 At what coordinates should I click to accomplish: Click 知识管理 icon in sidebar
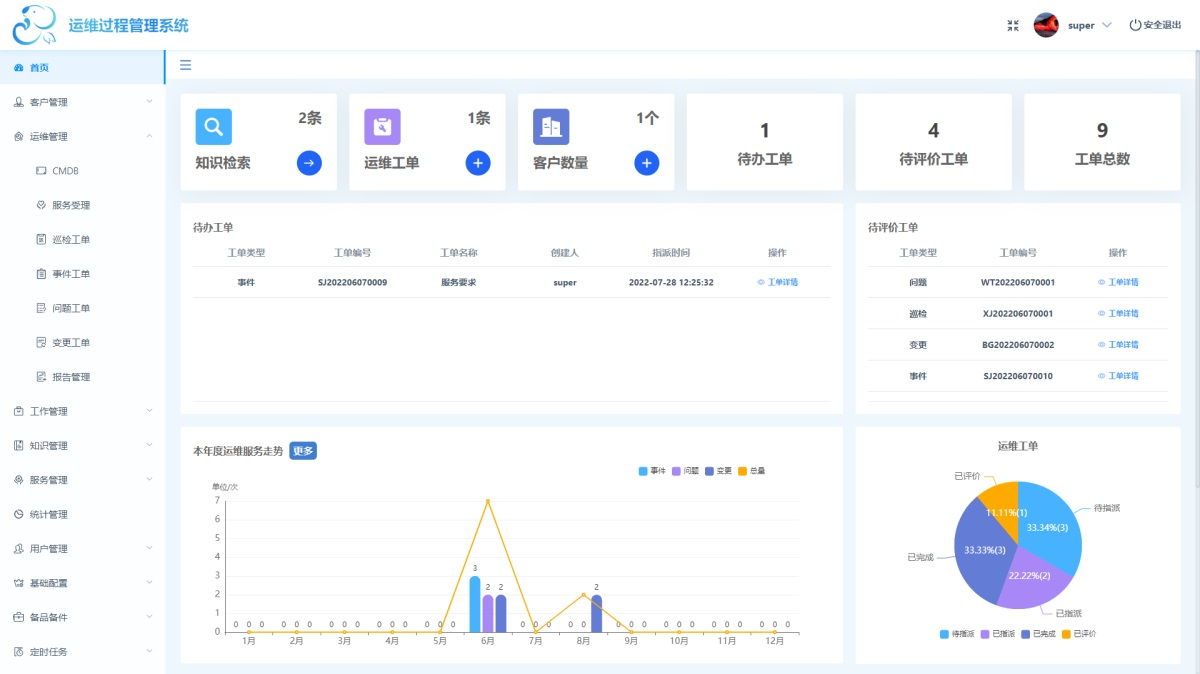19,445
